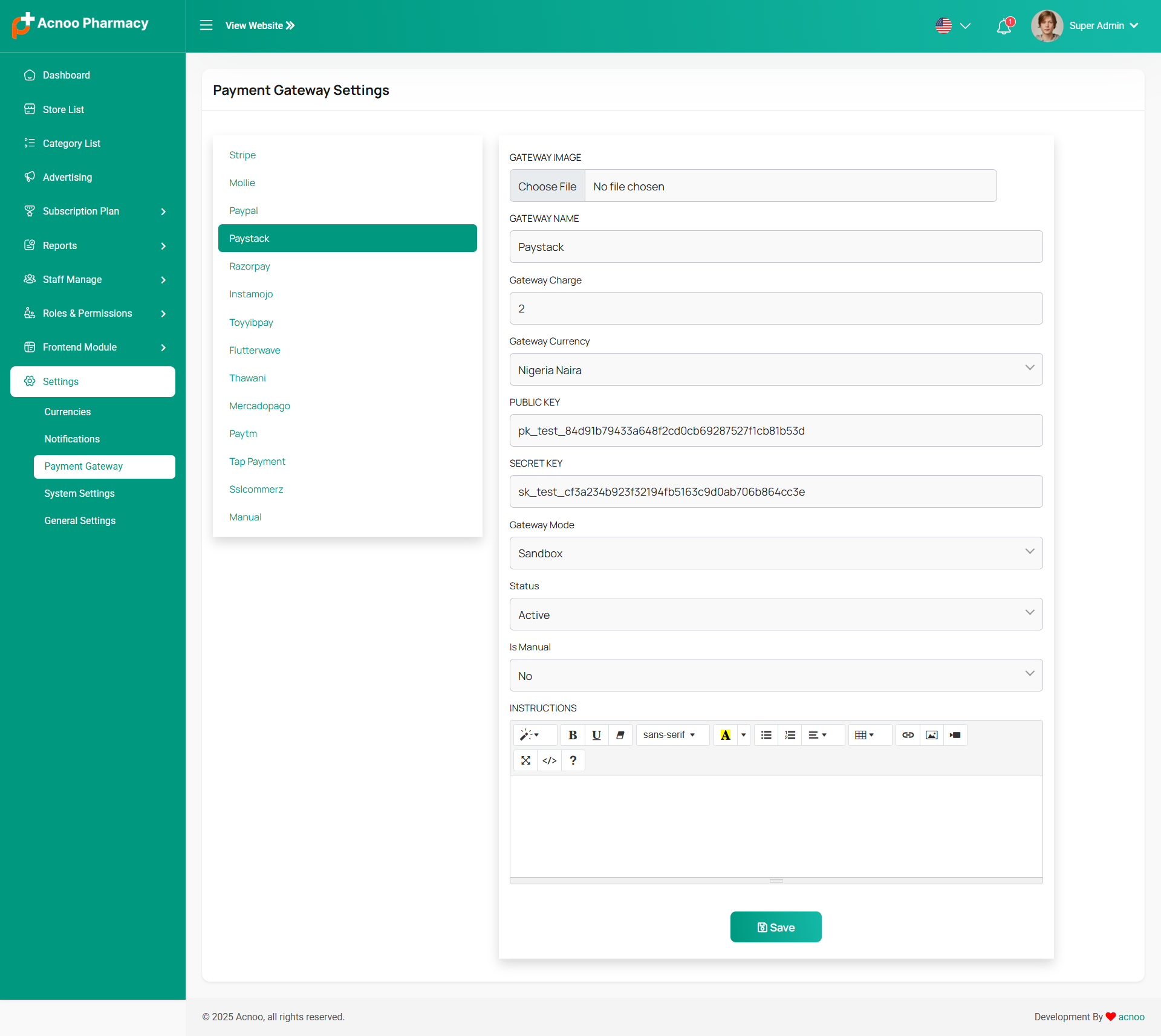Viewport: 1161px width, 1036px height.
Task: Click the eraser remove-format icon
Action: click(620, 735)
